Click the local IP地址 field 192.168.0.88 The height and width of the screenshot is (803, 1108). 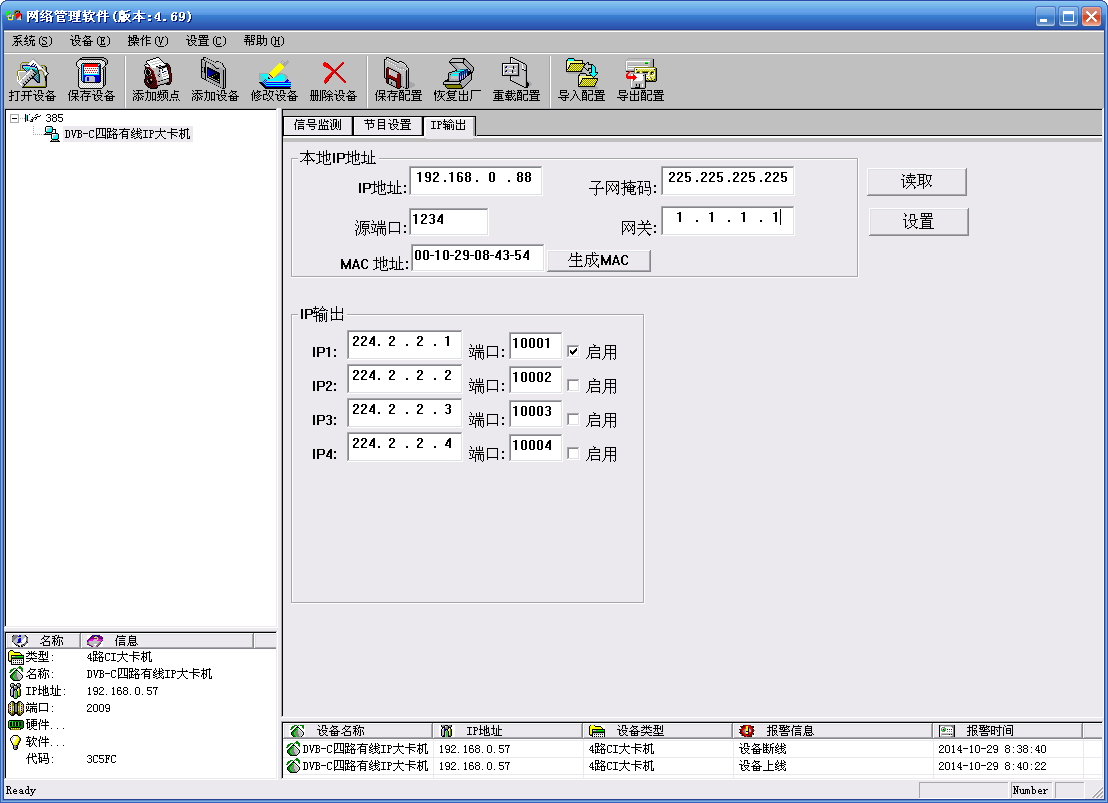476,180
